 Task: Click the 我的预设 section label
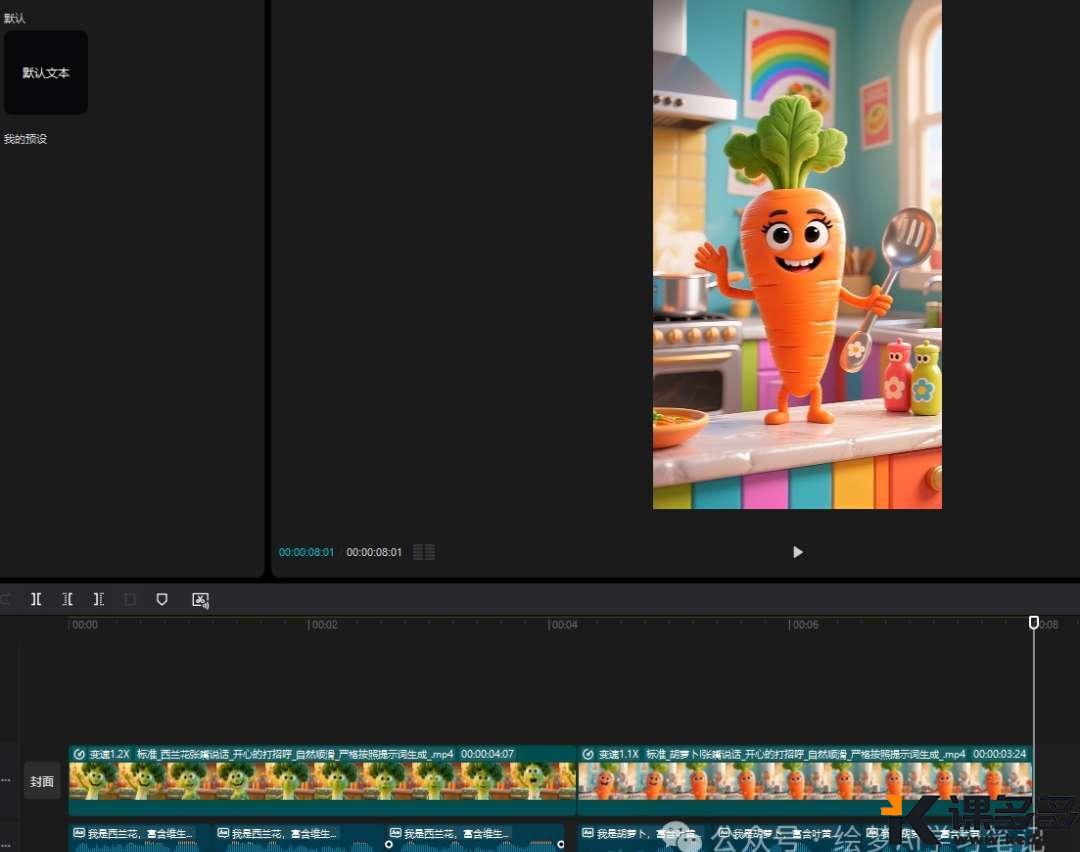pyautogui.click(x=25, y=139)
